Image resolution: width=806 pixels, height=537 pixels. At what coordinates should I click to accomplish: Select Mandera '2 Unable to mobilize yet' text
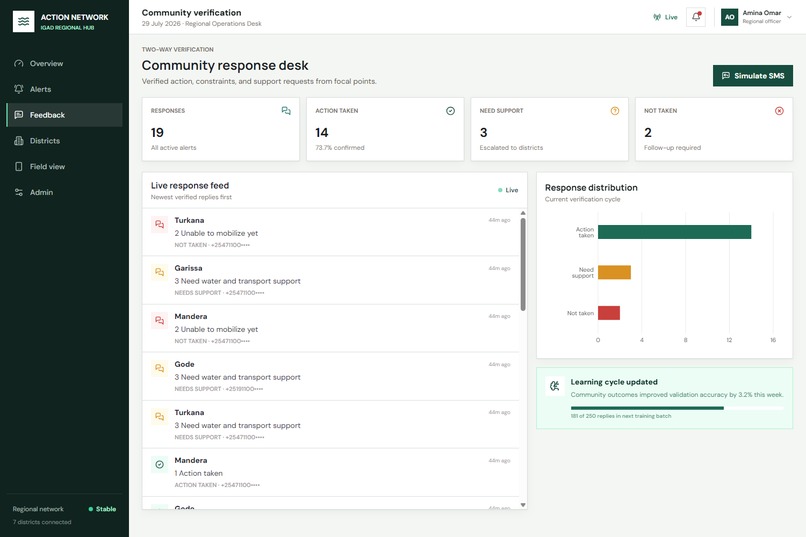tap(216, 329)
